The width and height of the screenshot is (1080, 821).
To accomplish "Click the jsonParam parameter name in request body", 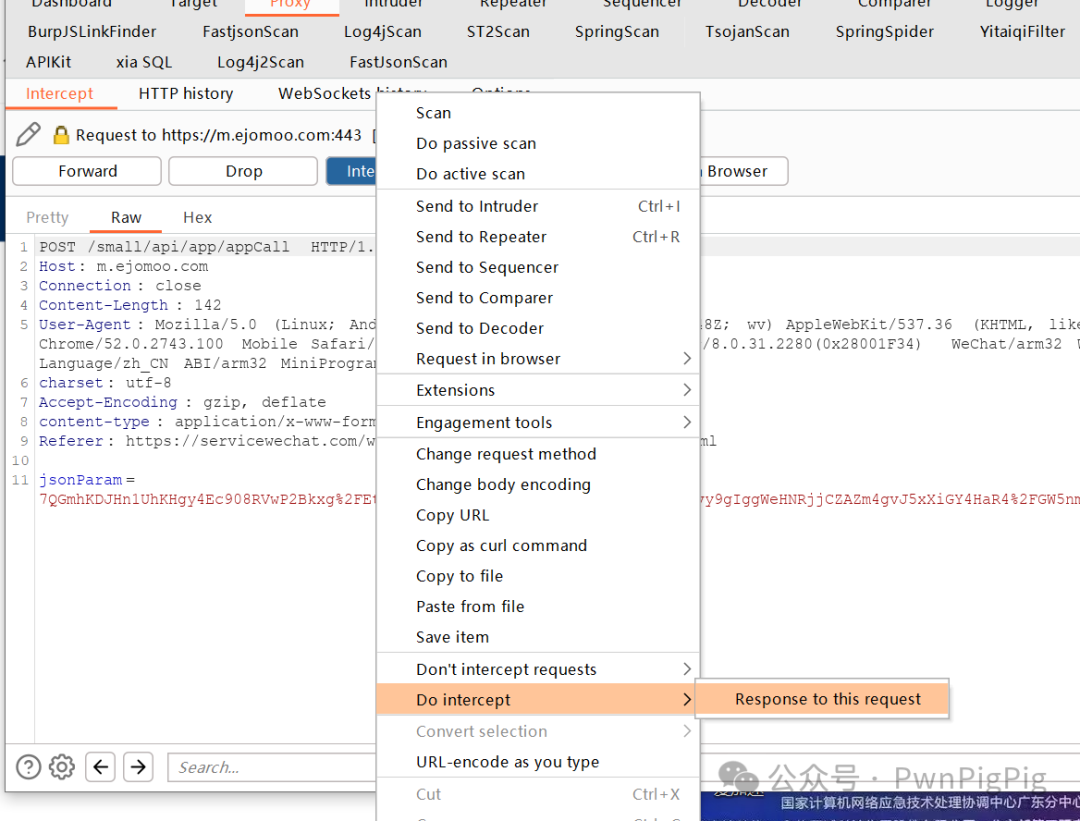I will pyautogui.click(x=81, y=479).
